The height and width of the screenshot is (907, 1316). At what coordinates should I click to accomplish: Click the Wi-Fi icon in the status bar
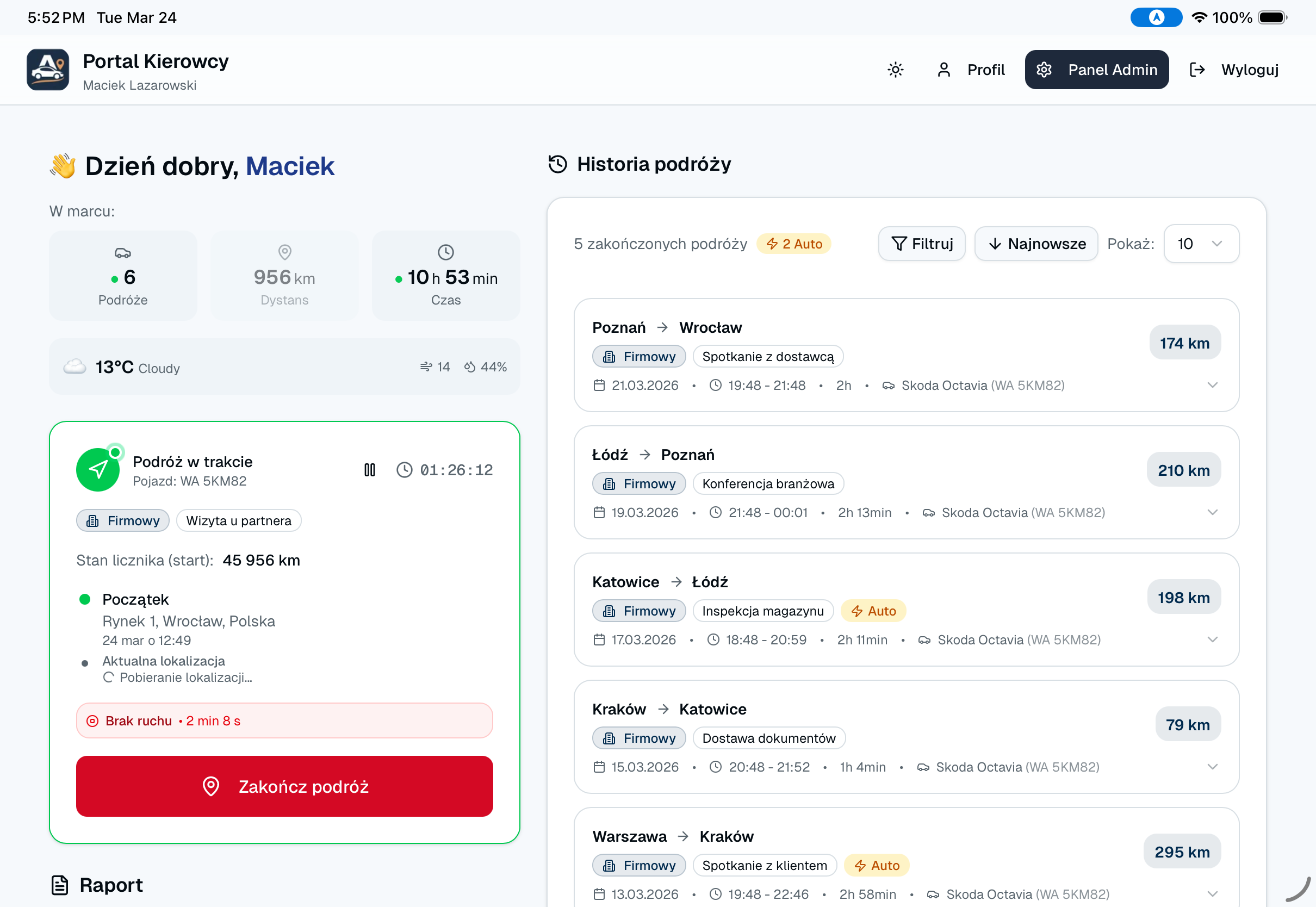[1199, 17]
